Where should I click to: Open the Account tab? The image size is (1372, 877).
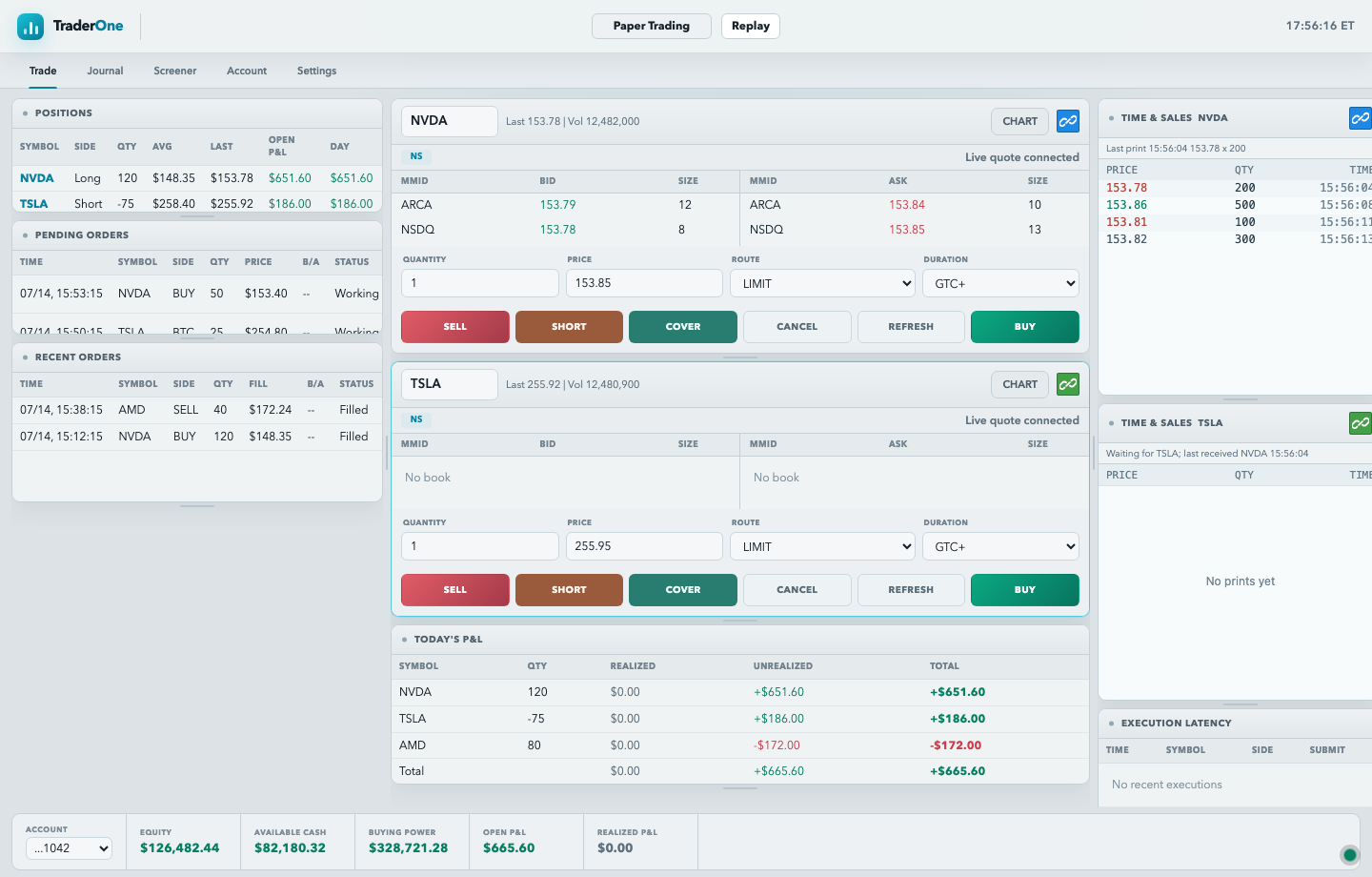pos(247,71)
